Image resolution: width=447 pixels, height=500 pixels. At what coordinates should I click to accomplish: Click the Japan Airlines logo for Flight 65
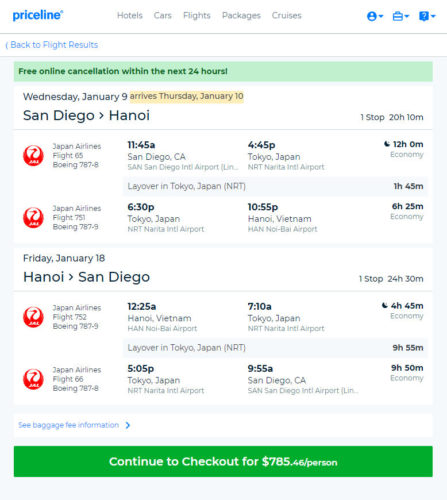tap(33, 155)
